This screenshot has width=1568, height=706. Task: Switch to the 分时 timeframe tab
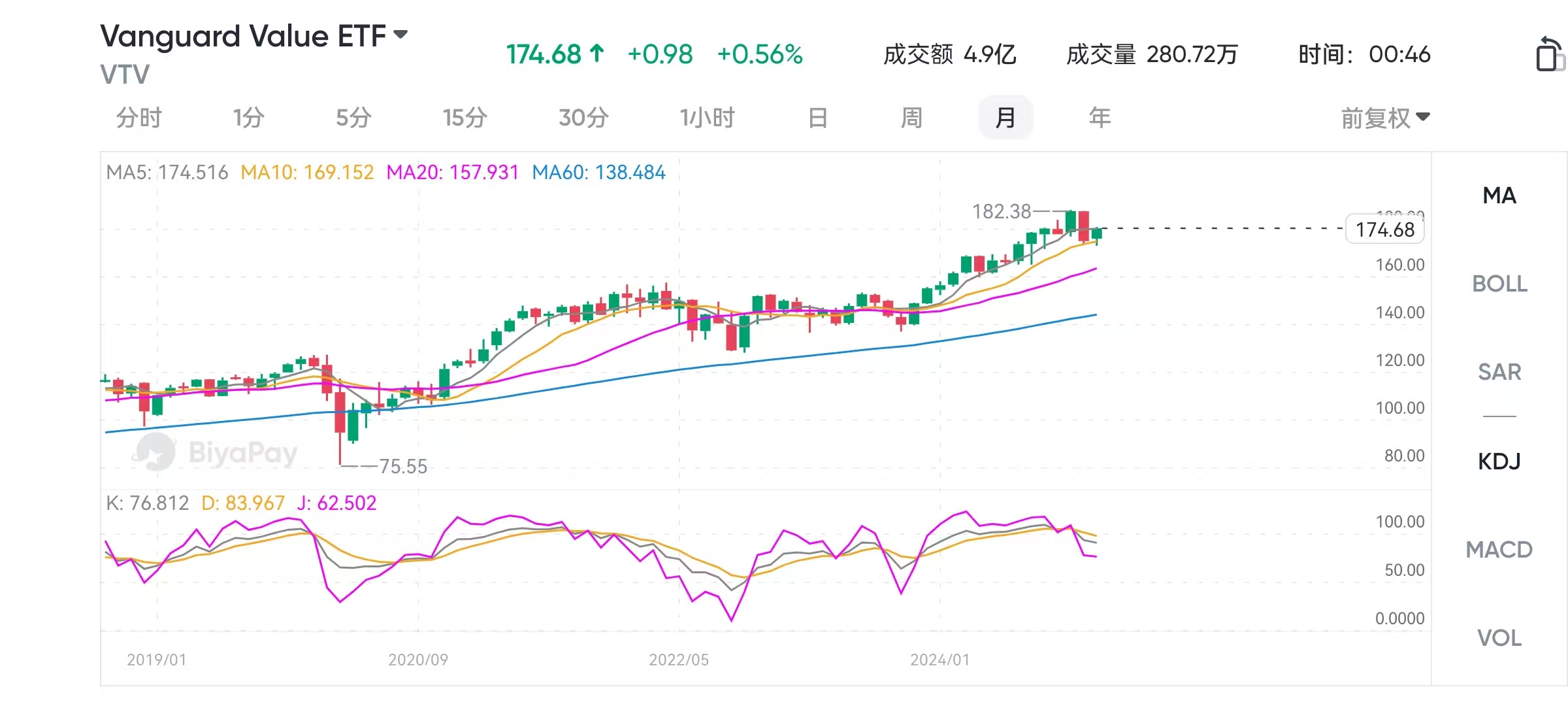pyautogui.click(x=139, y=118)
